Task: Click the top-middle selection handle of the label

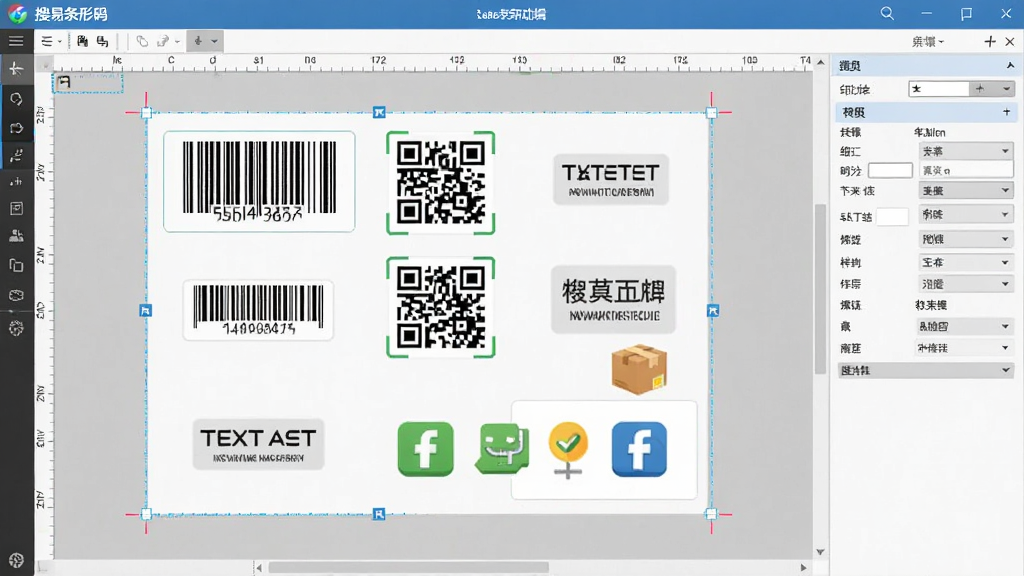Action: [379, 112]
